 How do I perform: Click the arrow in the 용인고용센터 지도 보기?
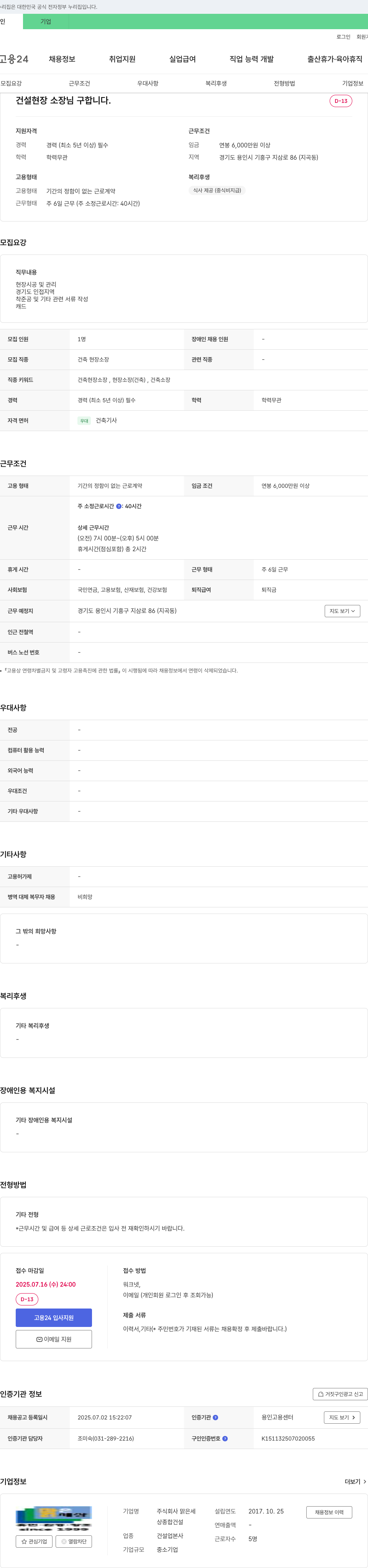click(354, 1418)
